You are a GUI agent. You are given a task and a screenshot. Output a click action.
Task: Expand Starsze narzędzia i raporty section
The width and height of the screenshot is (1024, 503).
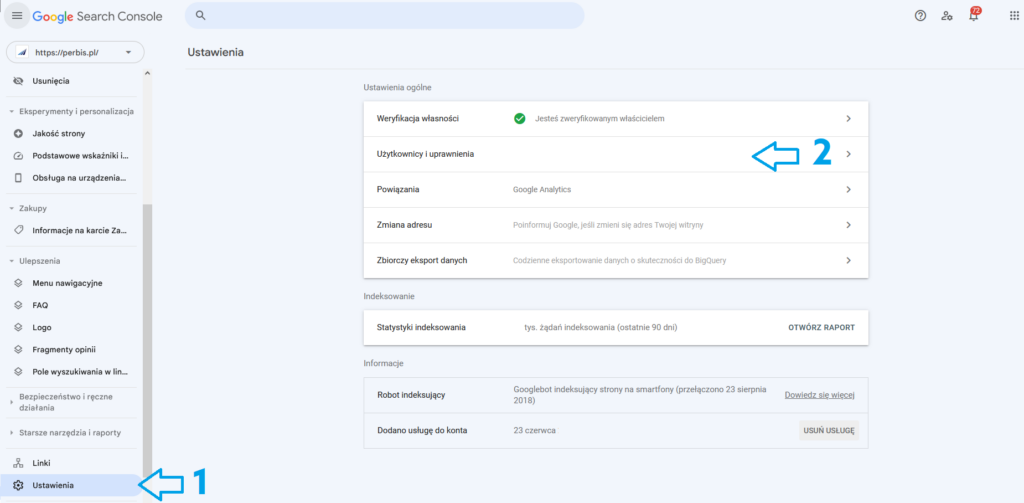12,433
